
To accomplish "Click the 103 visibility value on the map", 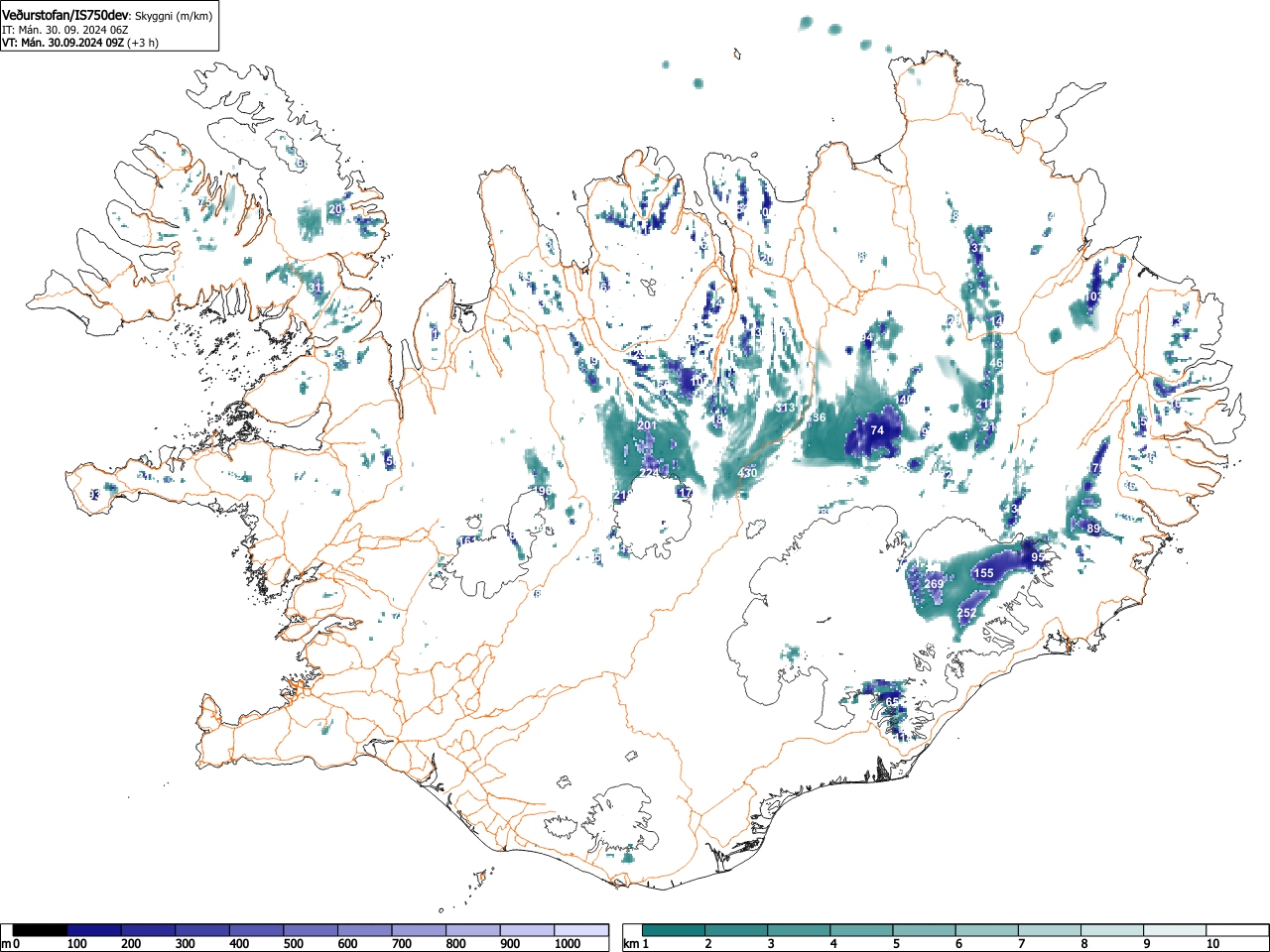I will click(1094, 297).
